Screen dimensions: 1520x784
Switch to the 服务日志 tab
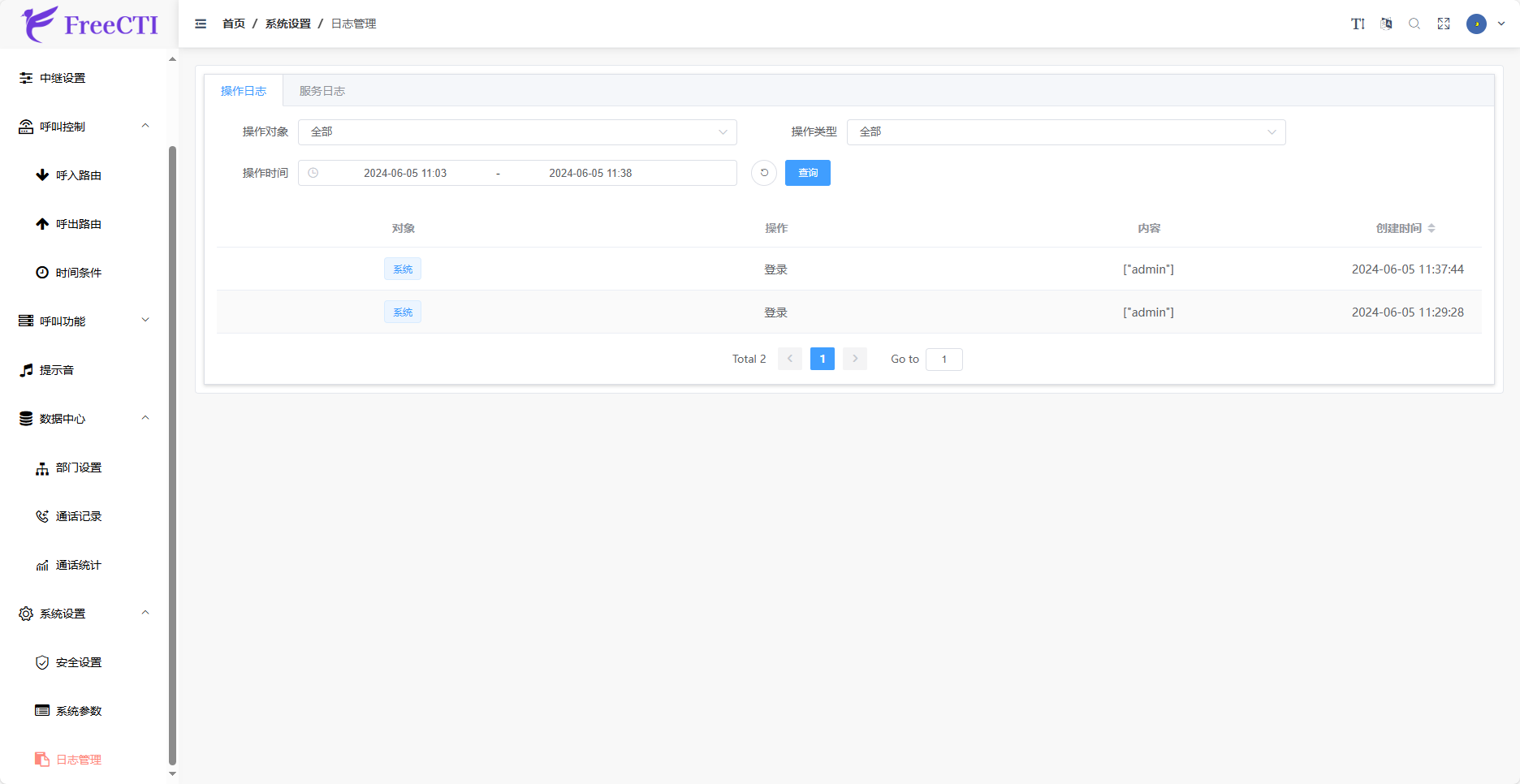(322, 91)
